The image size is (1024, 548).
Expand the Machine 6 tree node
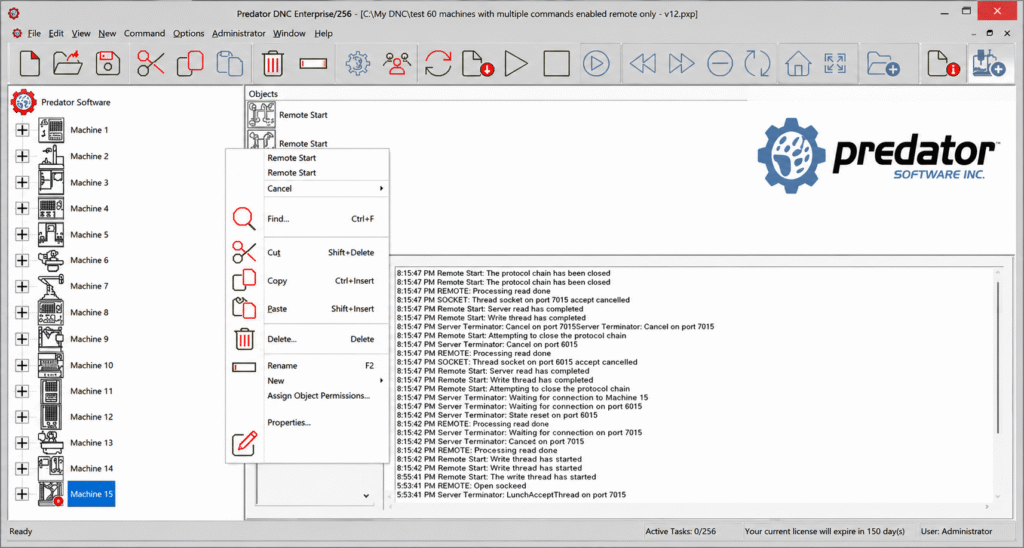click(x=22, y=260)
